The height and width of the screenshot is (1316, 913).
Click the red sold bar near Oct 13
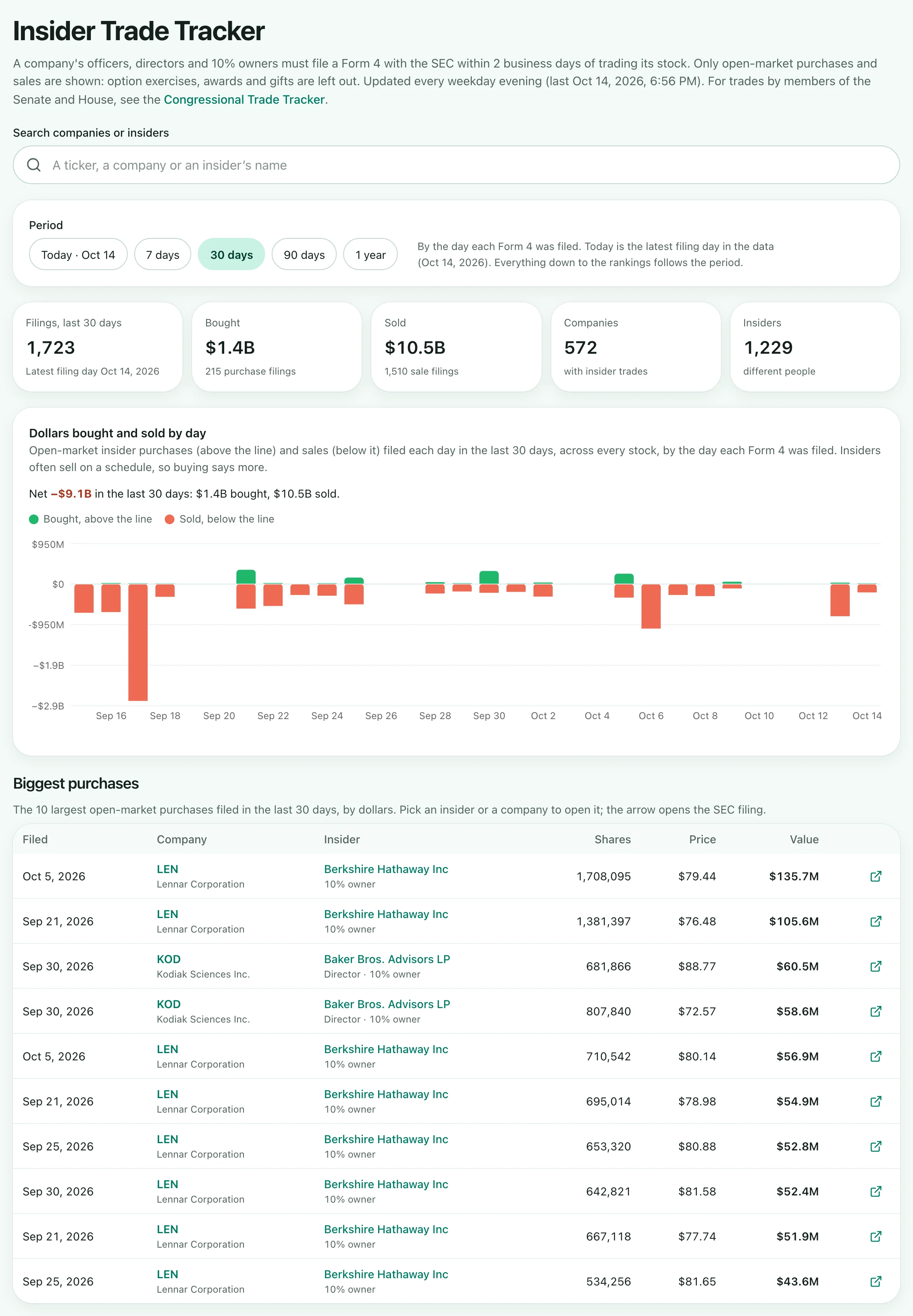point(840,600)
